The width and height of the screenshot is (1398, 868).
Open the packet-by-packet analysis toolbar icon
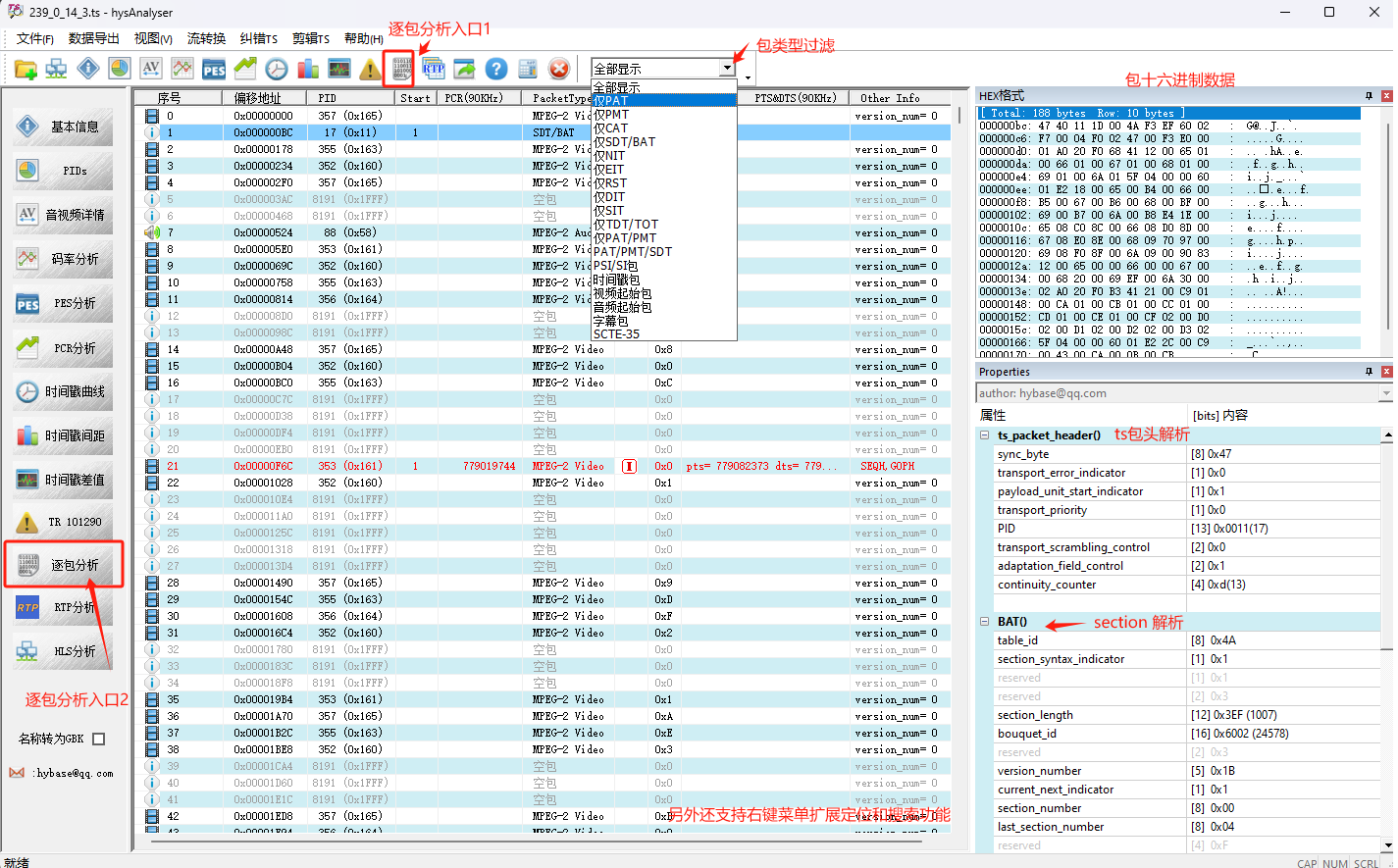(x=402, y=69)
